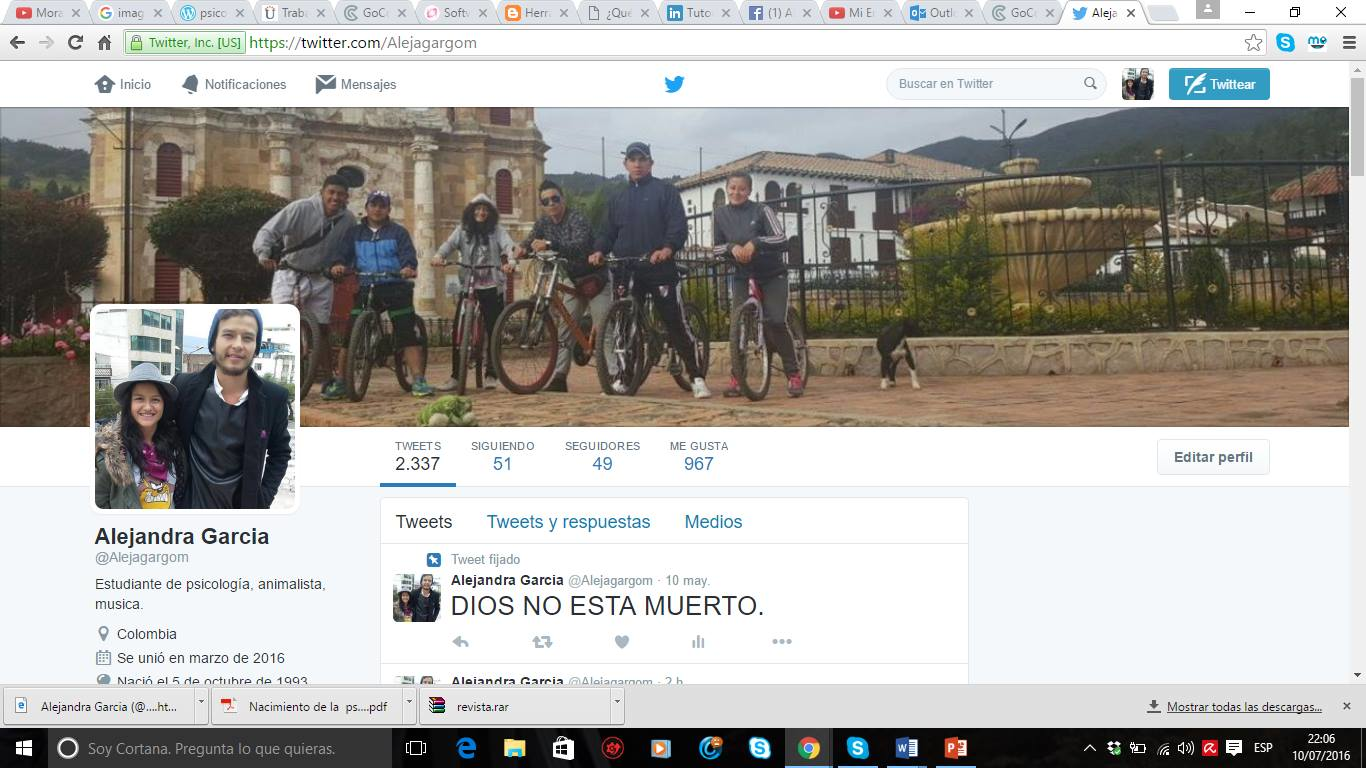Click the Skype extension icon in Chrome toolbar

1285,43
